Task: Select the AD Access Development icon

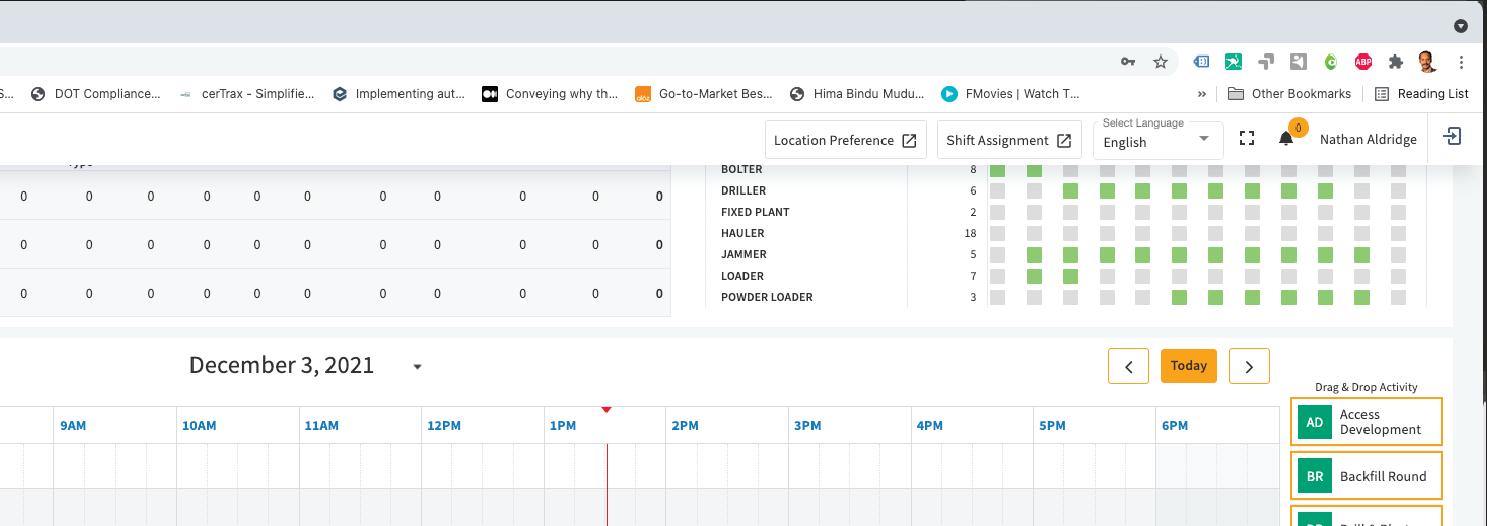Action: pos(1315,422)
